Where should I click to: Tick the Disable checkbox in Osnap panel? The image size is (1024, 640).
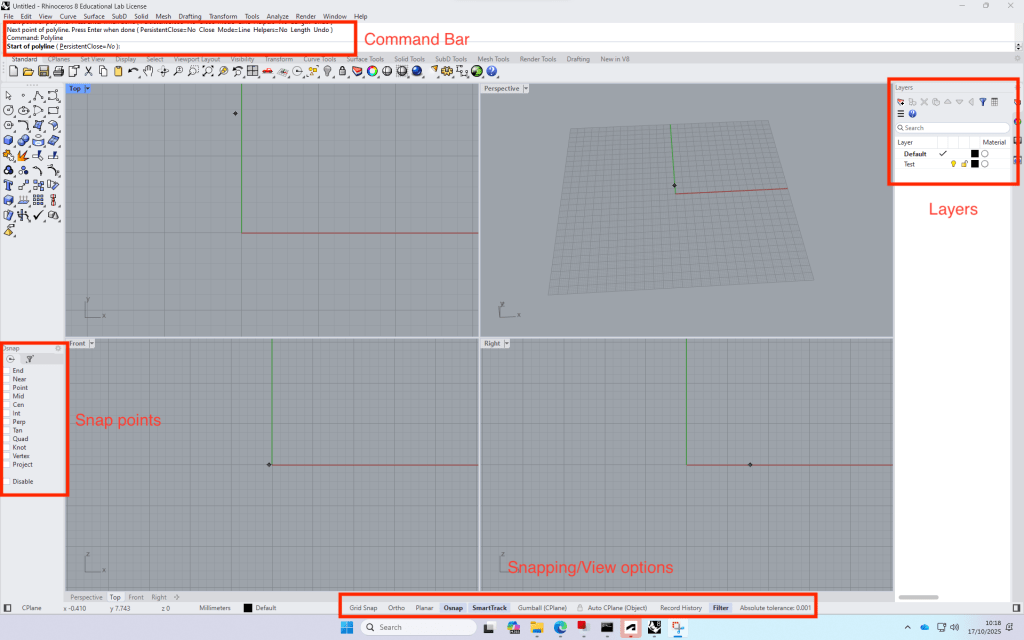coord(7,481)
